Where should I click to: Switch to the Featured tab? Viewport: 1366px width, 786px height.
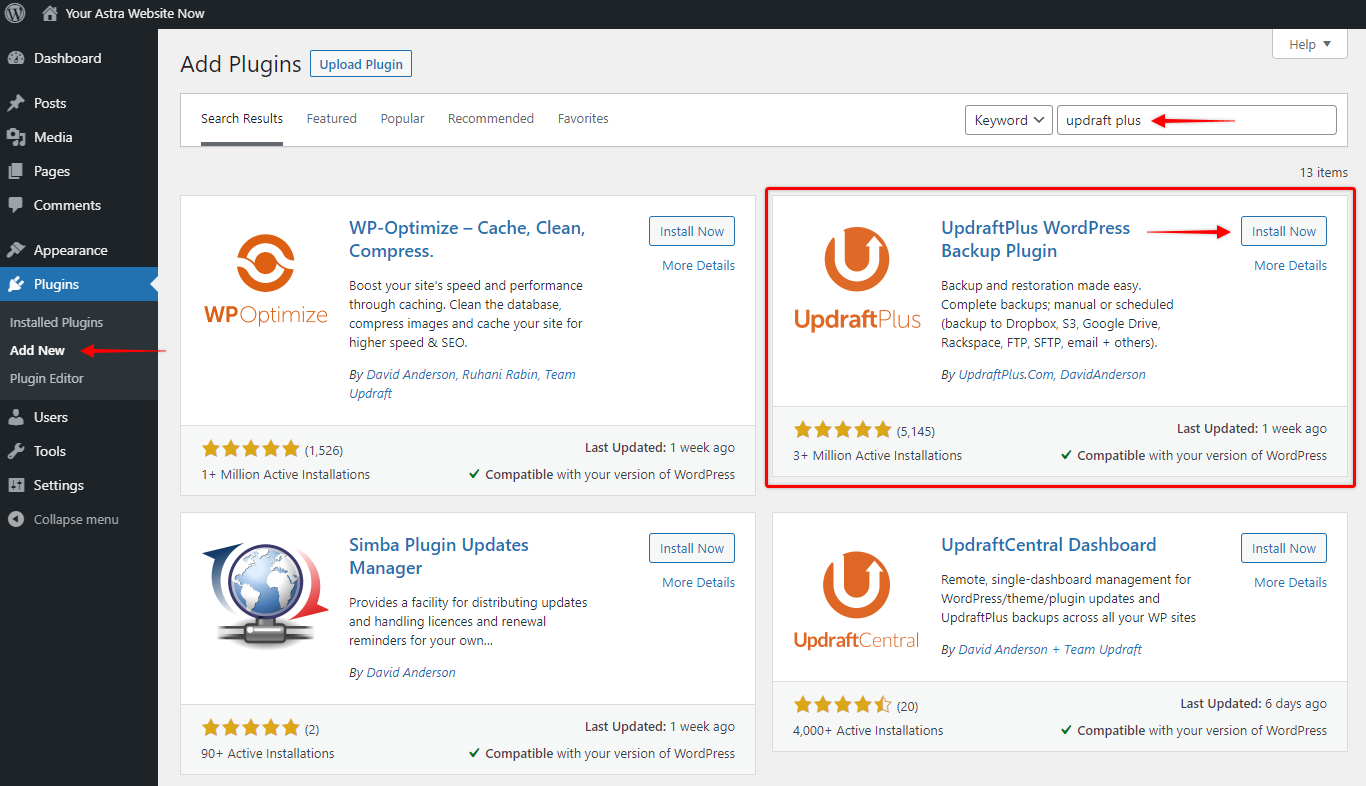(332, 118)
